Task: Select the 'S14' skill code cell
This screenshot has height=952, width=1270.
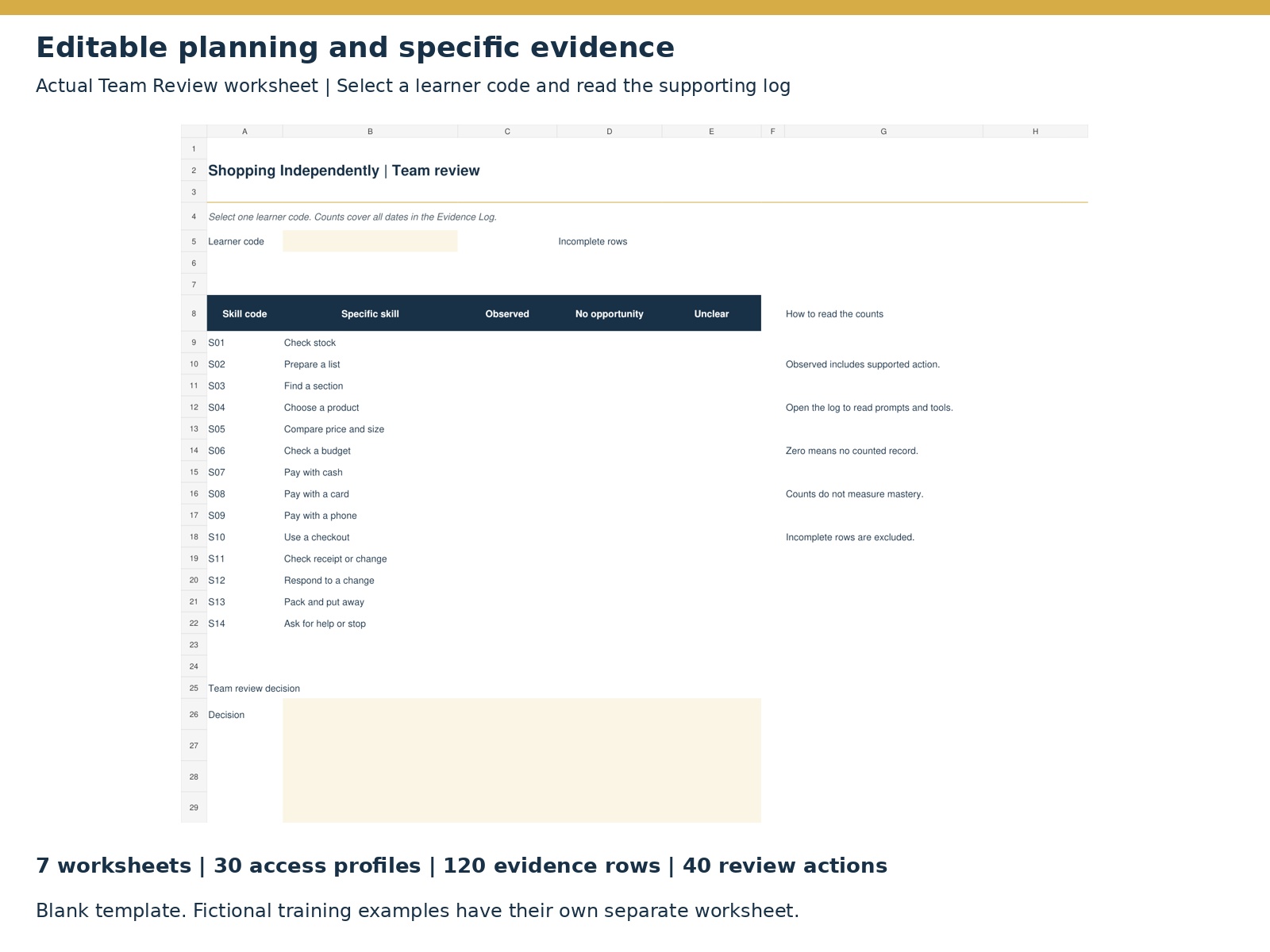Action: click(244, 624)
